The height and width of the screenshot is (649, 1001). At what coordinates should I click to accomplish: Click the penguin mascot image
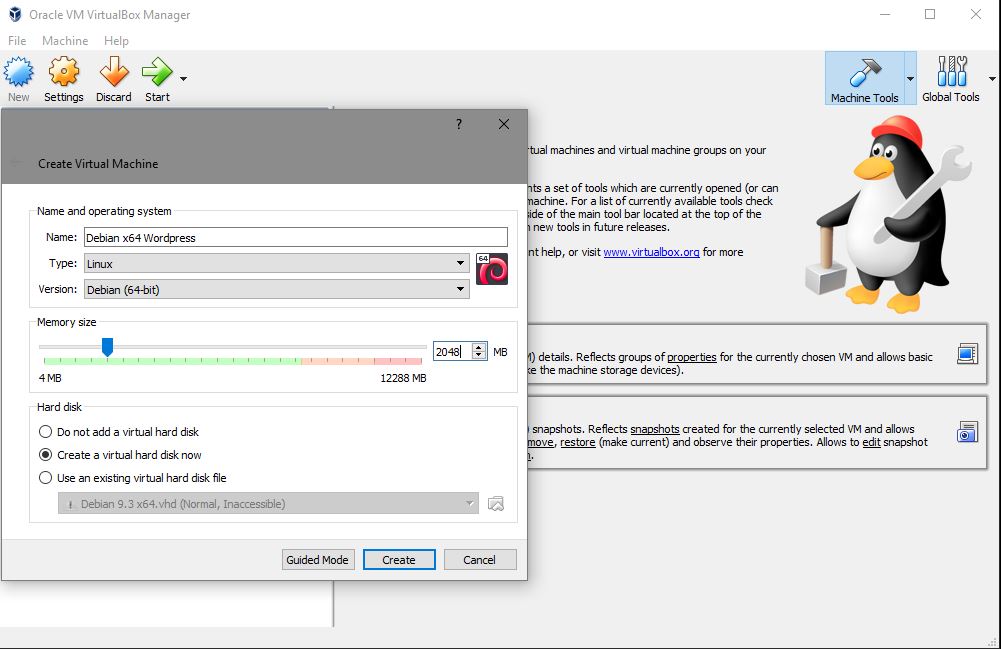(x=887, y=214)
